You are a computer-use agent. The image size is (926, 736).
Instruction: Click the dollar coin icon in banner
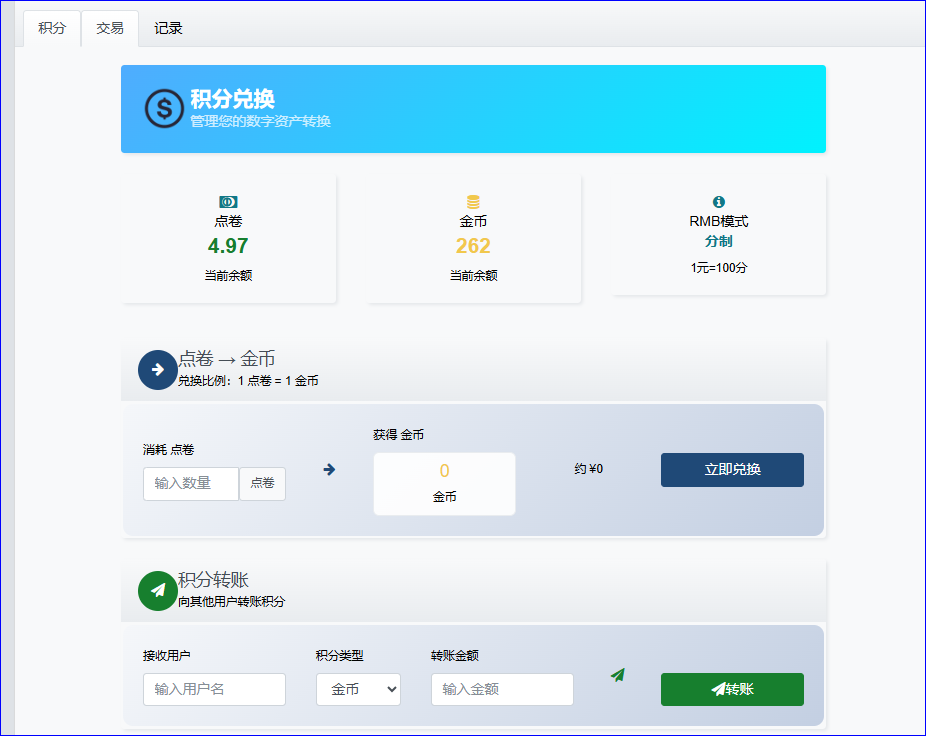point(164,109)
